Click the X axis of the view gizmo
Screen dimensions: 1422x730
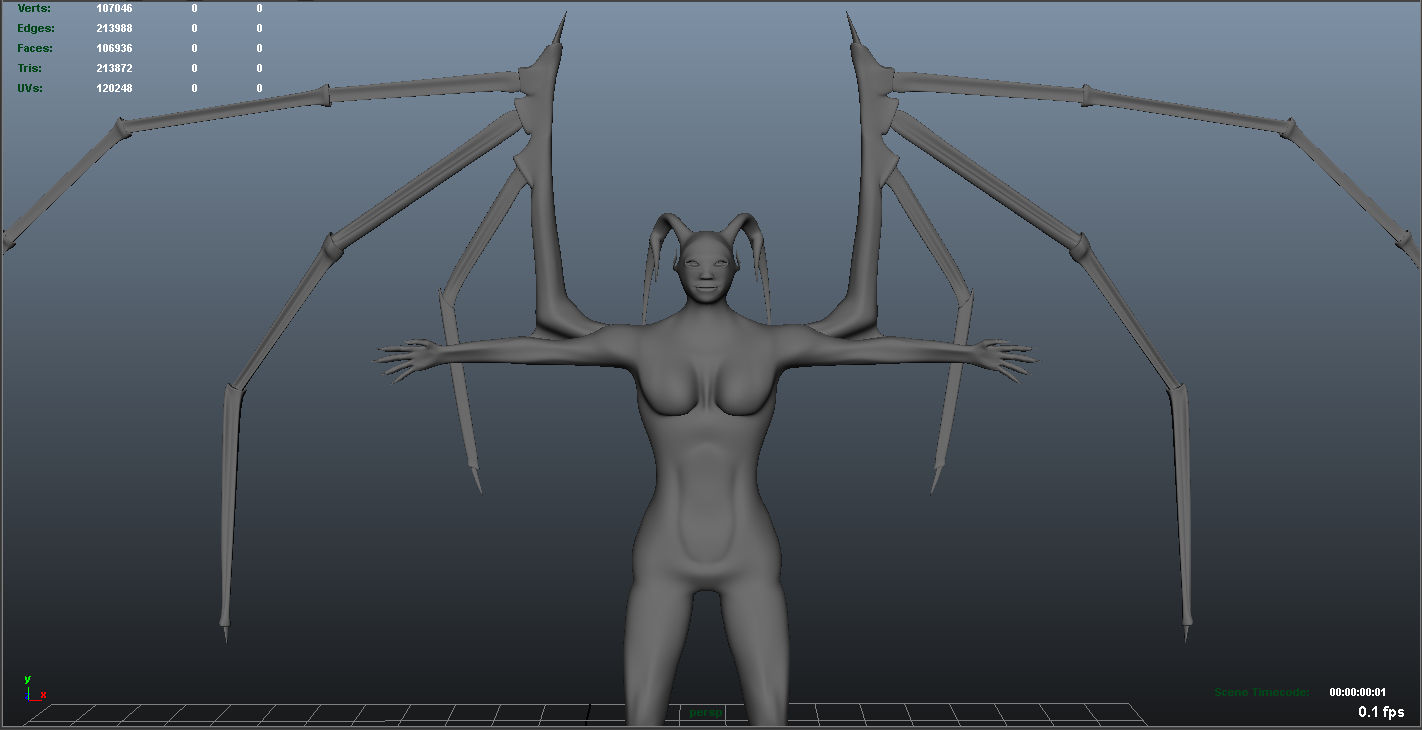[x=45, y=693]
